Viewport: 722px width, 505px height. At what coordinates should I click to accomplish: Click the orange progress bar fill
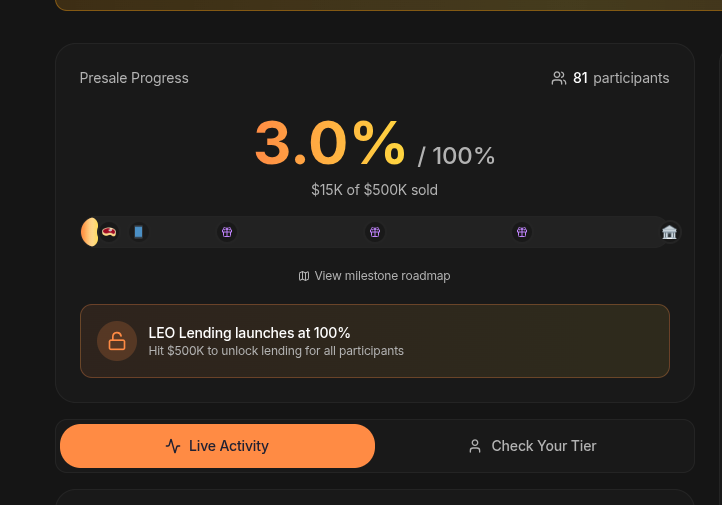coord(89,232)
